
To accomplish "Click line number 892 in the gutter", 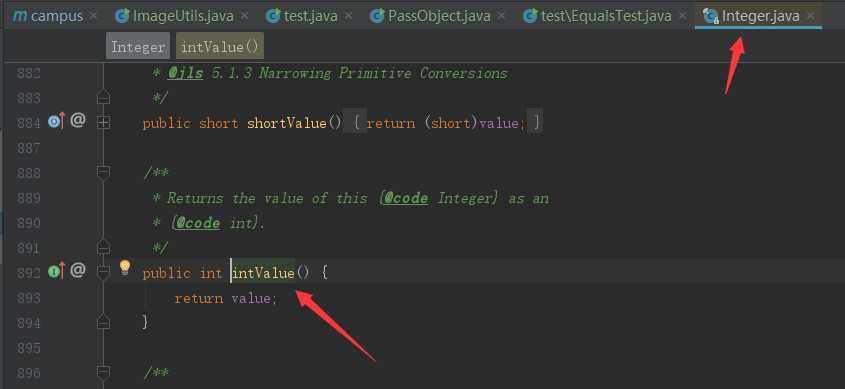I will (x=28, y=273).
